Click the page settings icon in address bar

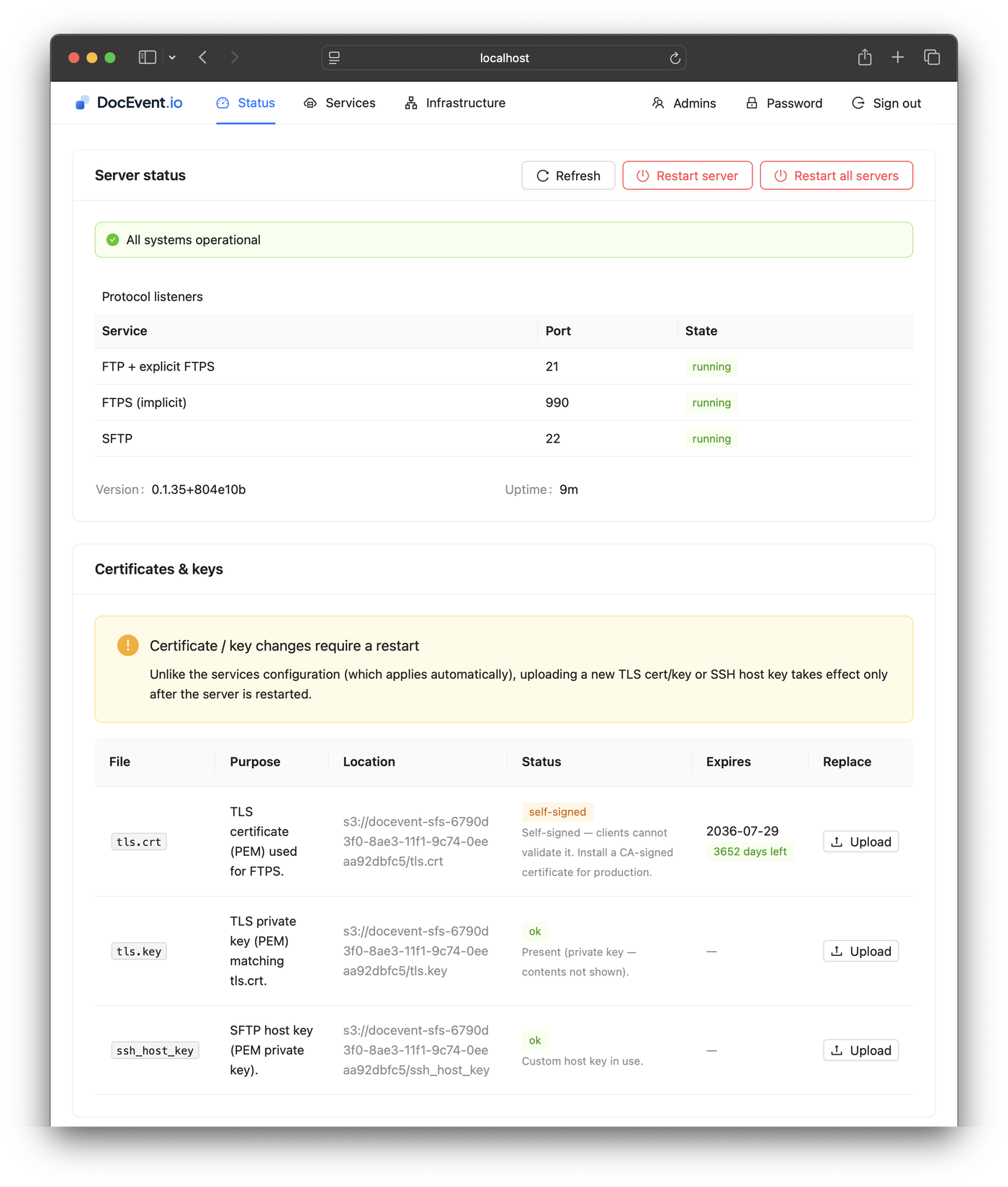click(334, 58)
